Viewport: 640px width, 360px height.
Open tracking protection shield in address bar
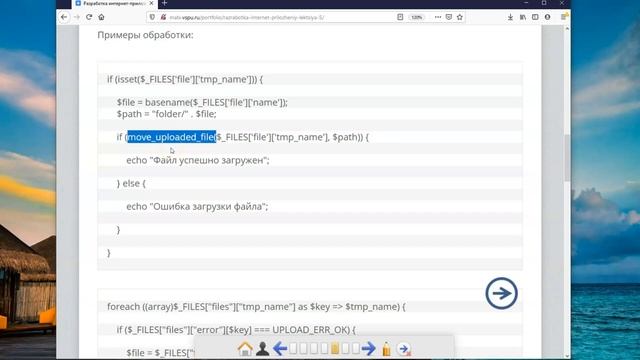(152, 17)
